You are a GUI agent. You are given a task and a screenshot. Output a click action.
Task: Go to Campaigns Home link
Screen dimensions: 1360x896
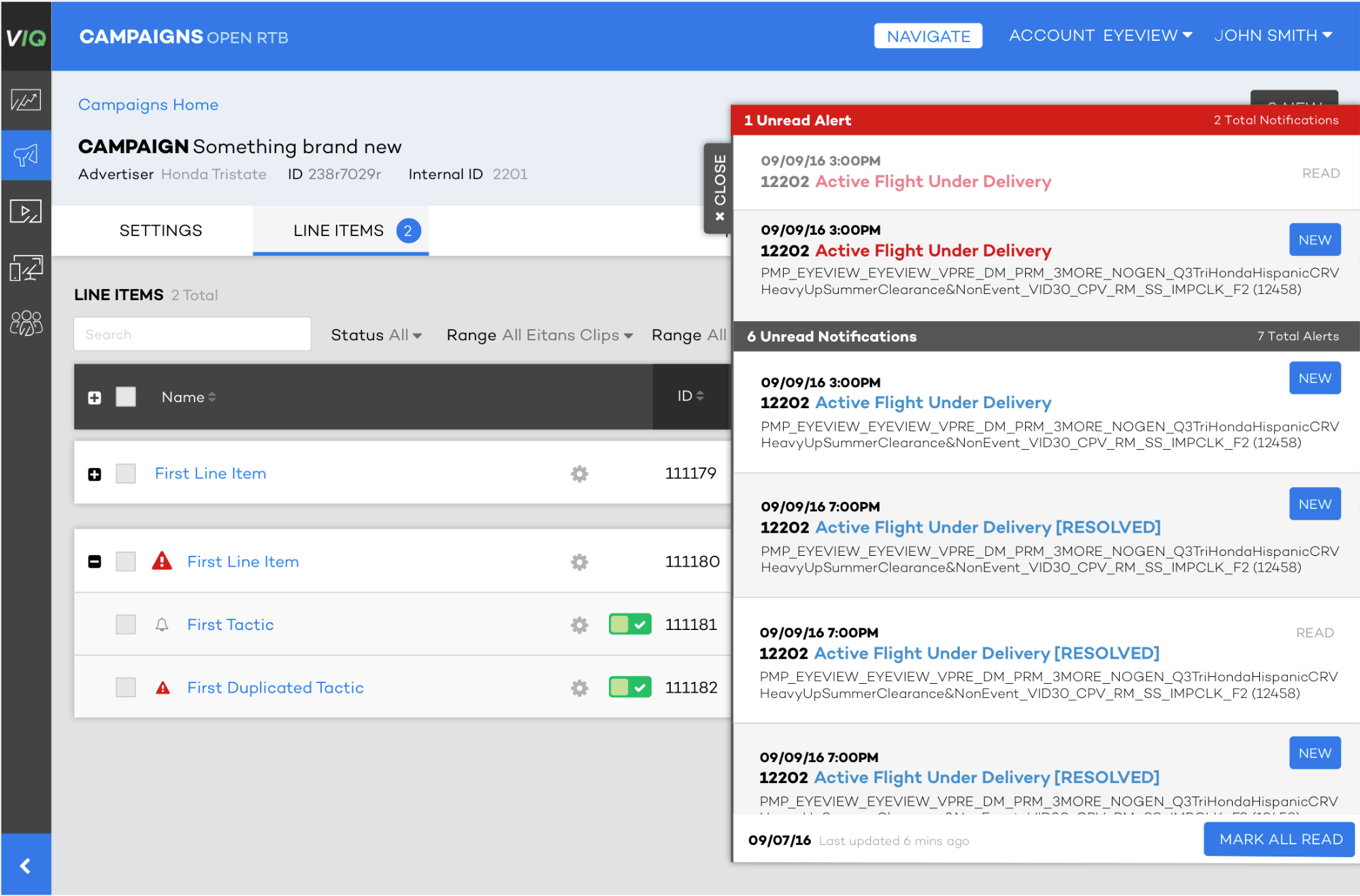[148, 105]
